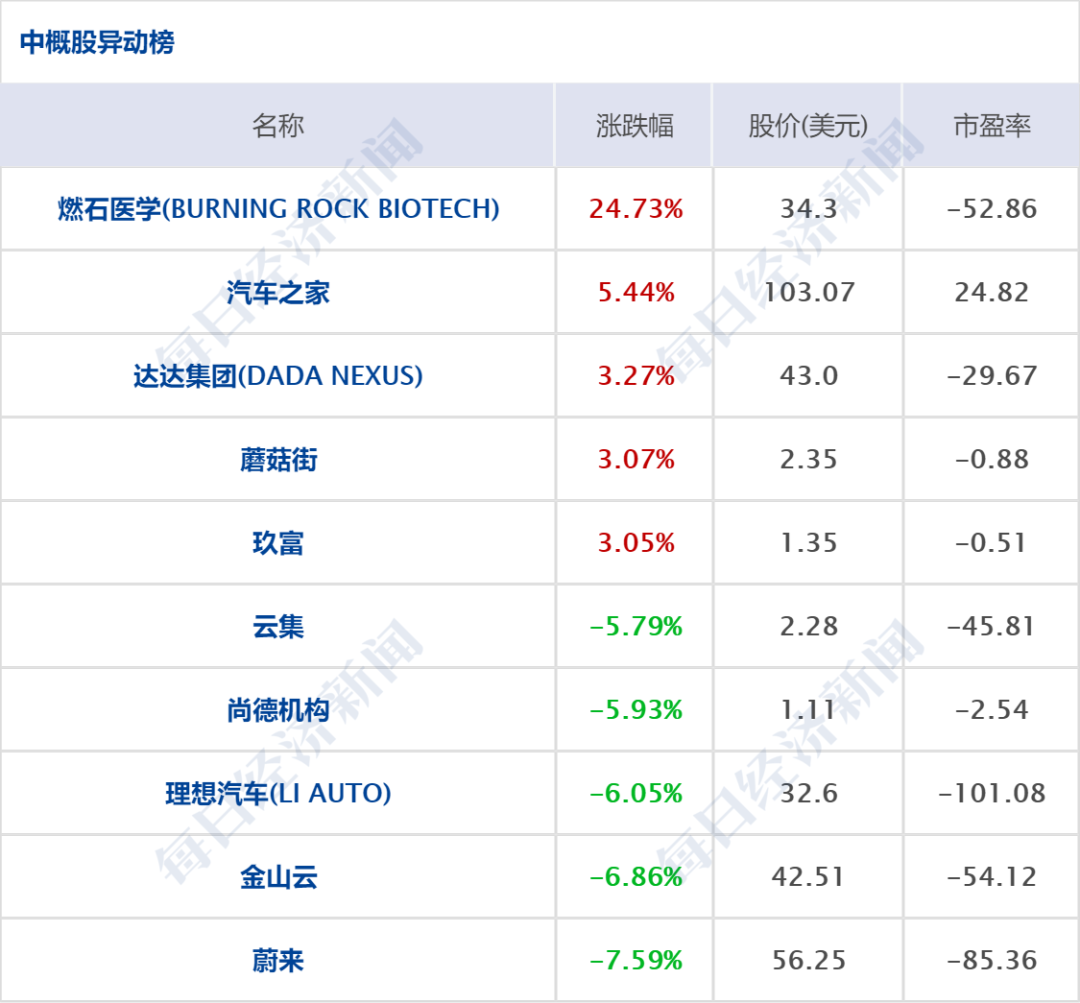Click the 市盈率 column header
Screen dimensions: 1080x1003
[x=991, y=126]
